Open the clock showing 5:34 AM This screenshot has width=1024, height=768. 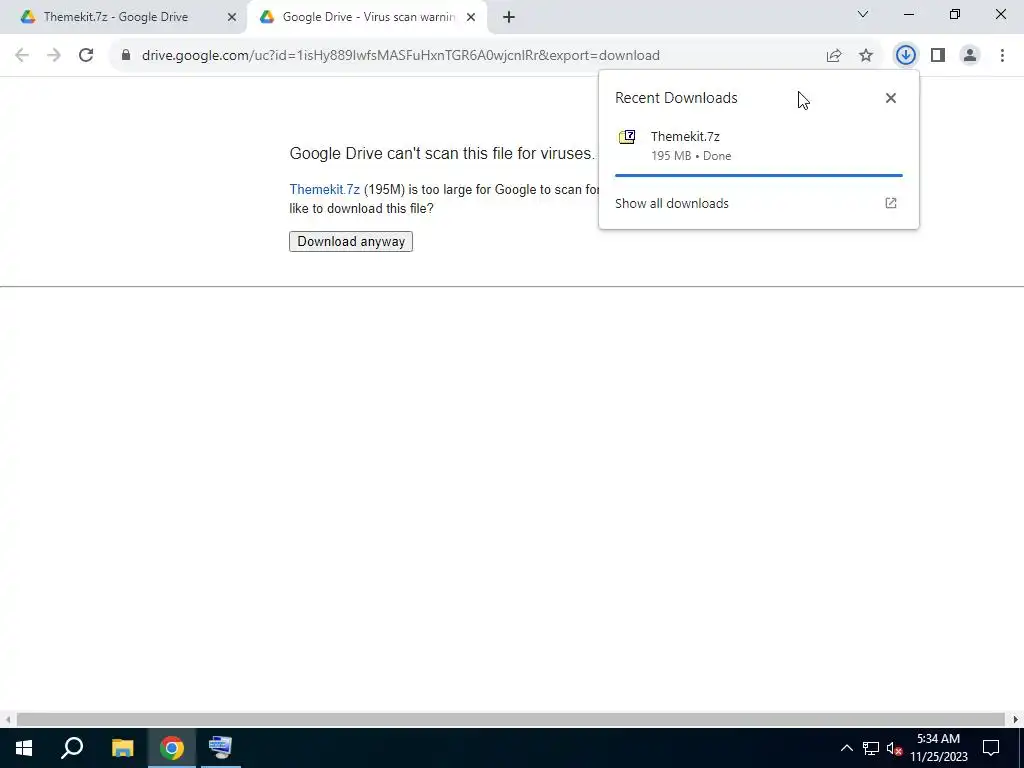[938, 748]
